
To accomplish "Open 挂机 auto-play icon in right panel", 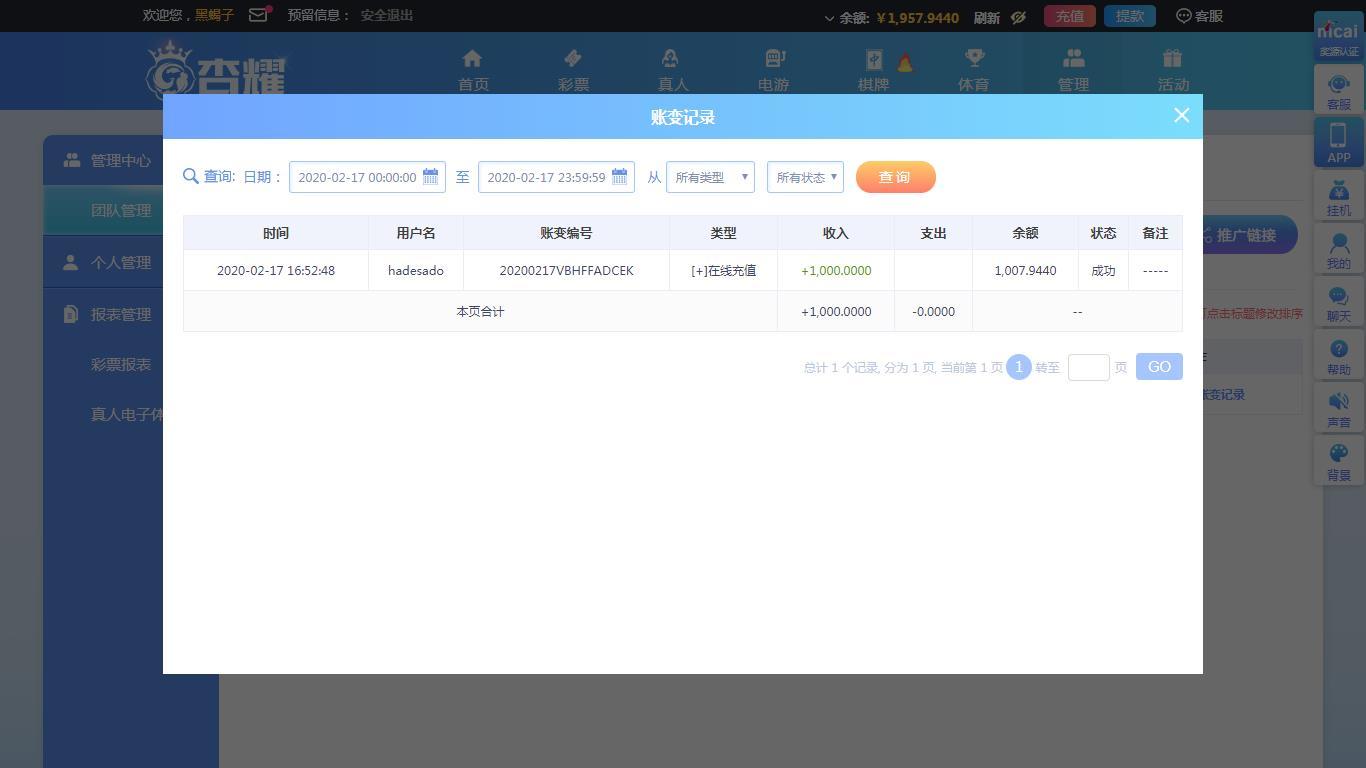I will tap(1338, 197).
